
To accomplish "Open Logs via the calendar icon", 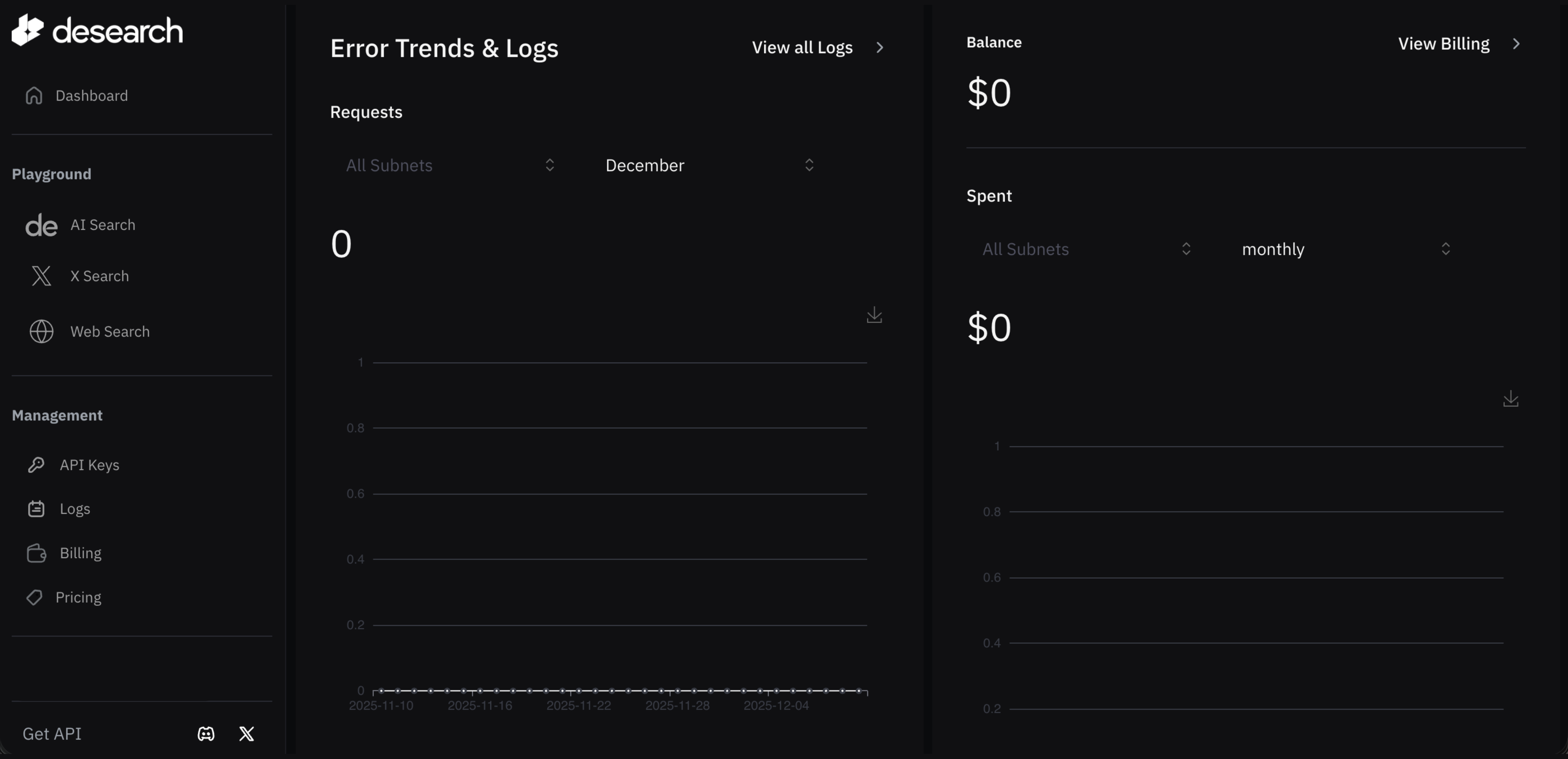I will pyautogui.click(x=37, y=509).
